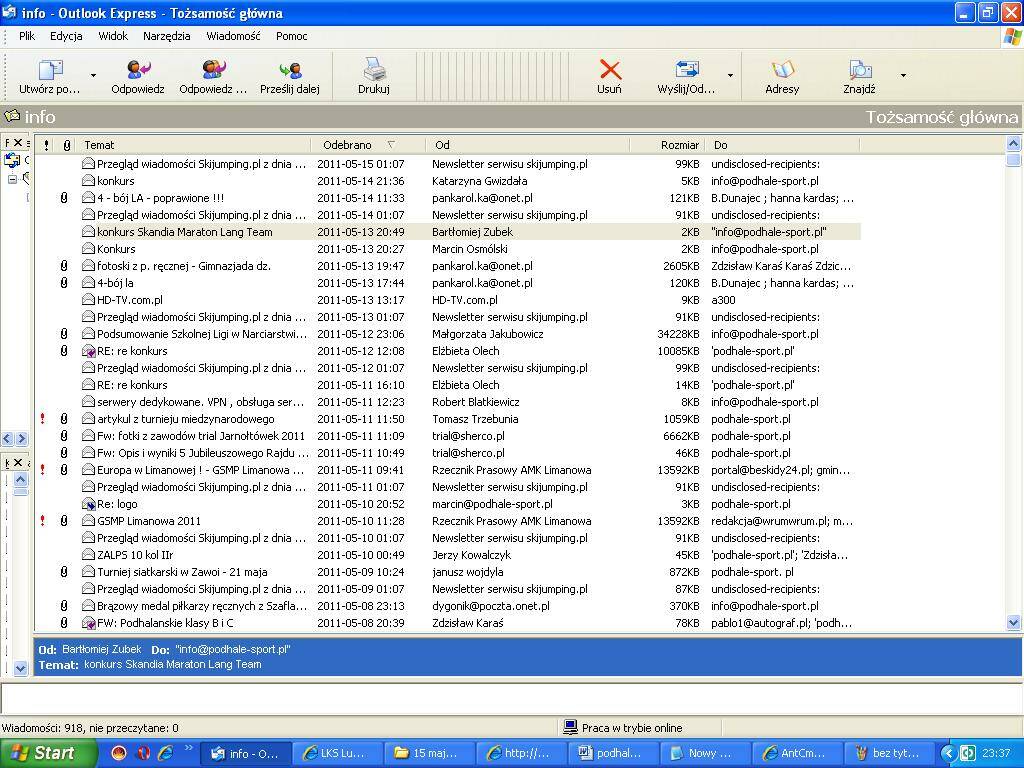Sort messages by Odebrano column header
This screenshot has width=1024, height=768.
(368, 145)
